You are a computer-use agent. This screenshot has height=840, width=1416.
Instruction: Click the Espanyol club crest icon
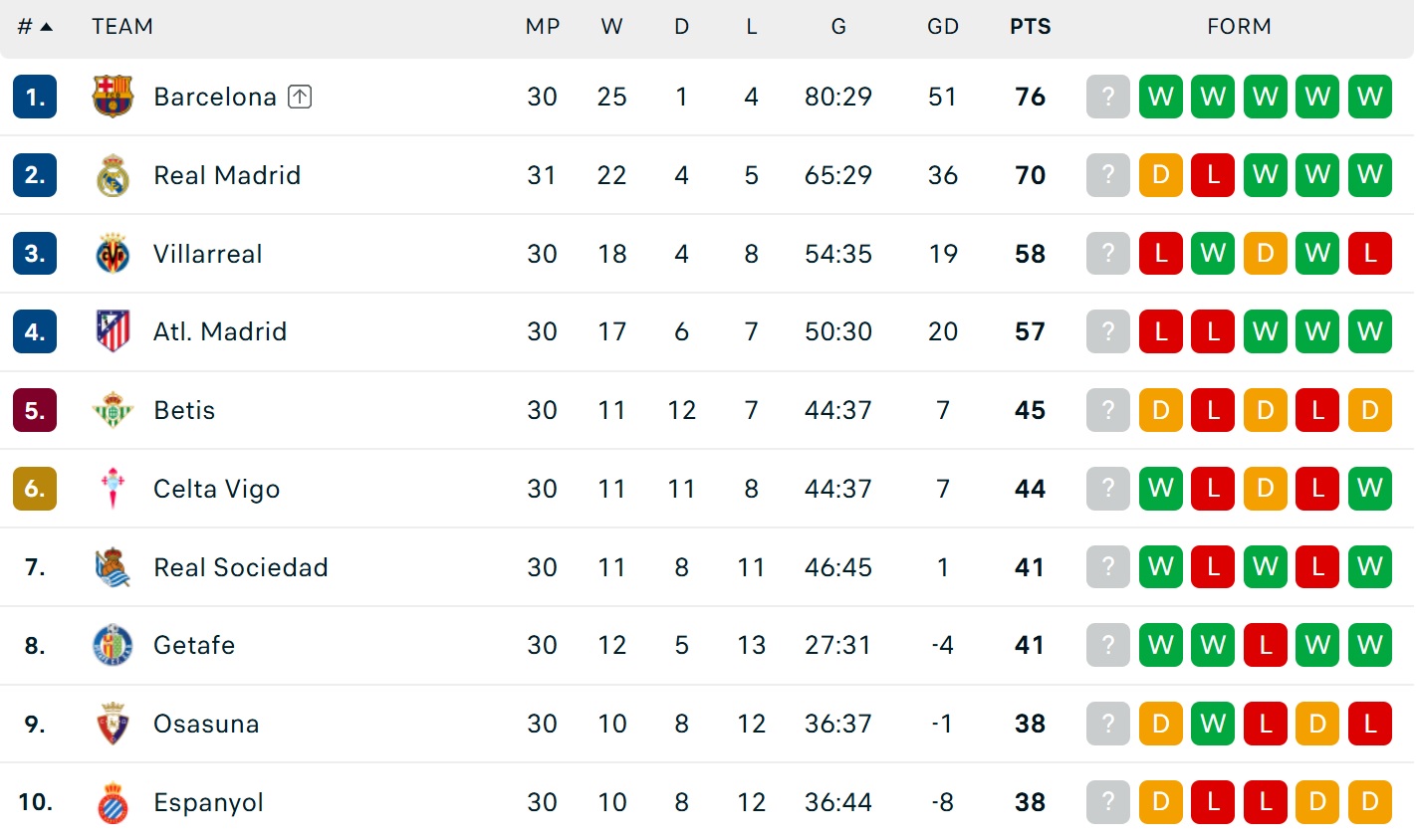(x=113, y=802)
